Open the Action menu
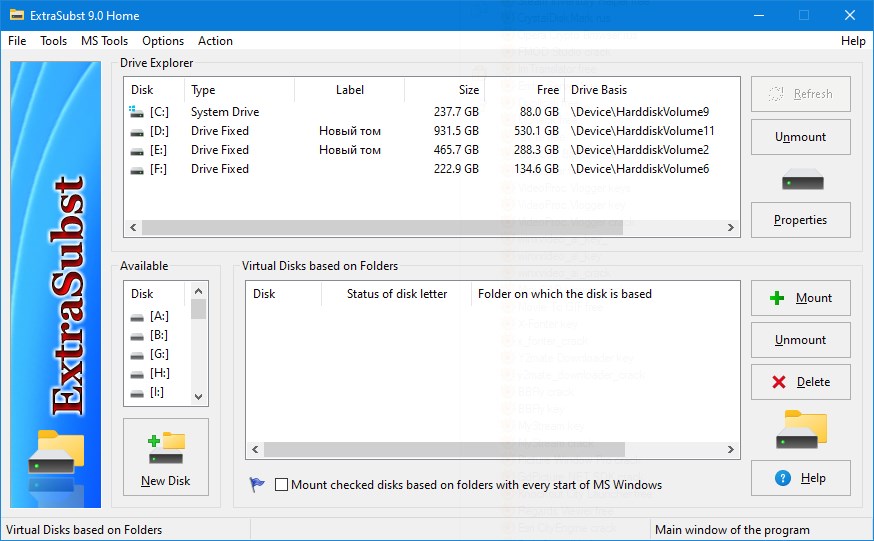 click(215, 41)
